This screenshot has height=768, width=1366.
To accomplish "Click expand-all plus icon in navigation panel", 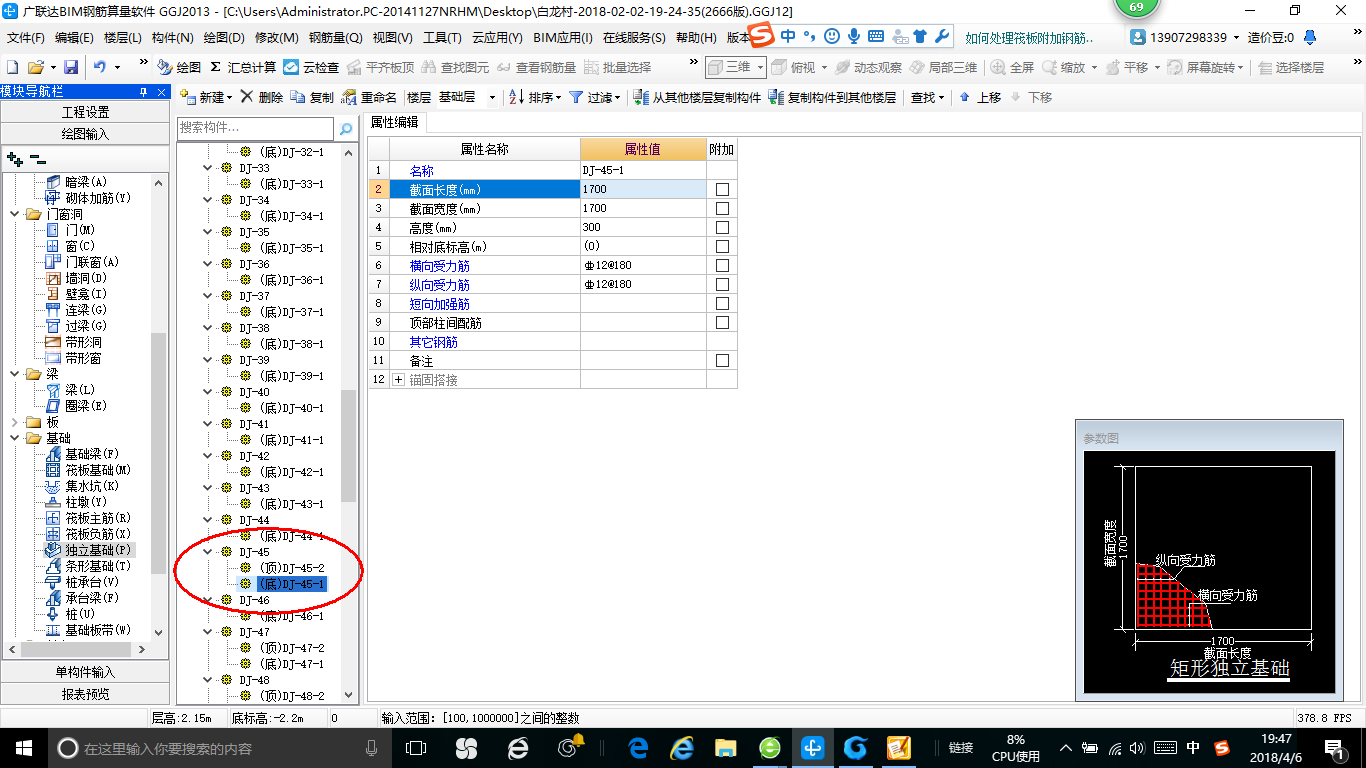I will 15,158.
